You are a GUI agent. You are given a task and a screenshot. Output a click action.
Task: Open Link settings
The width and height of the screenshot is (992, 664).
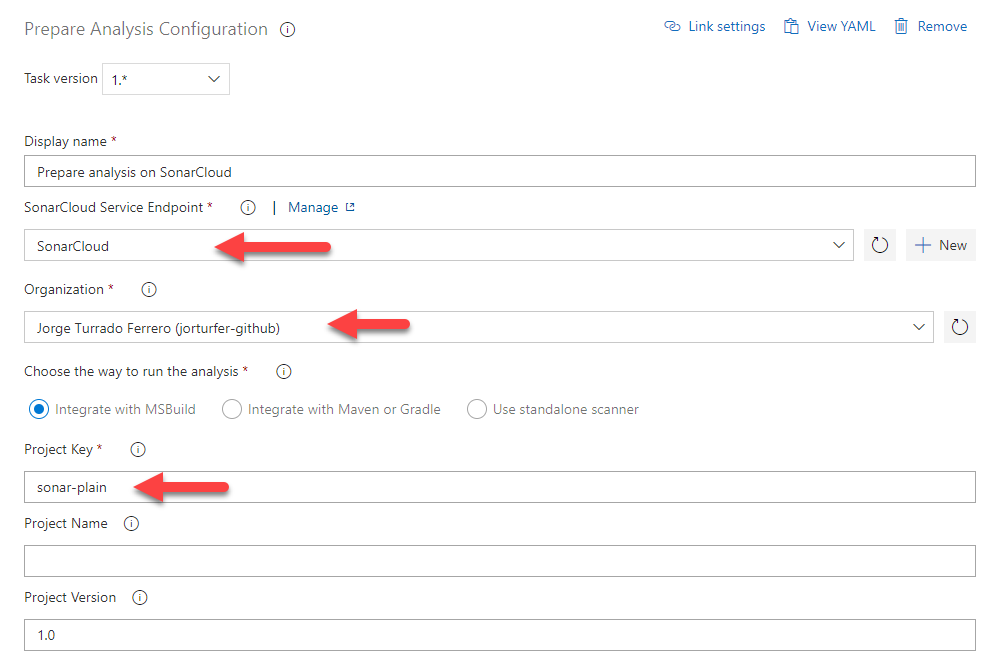pos(715,27)
